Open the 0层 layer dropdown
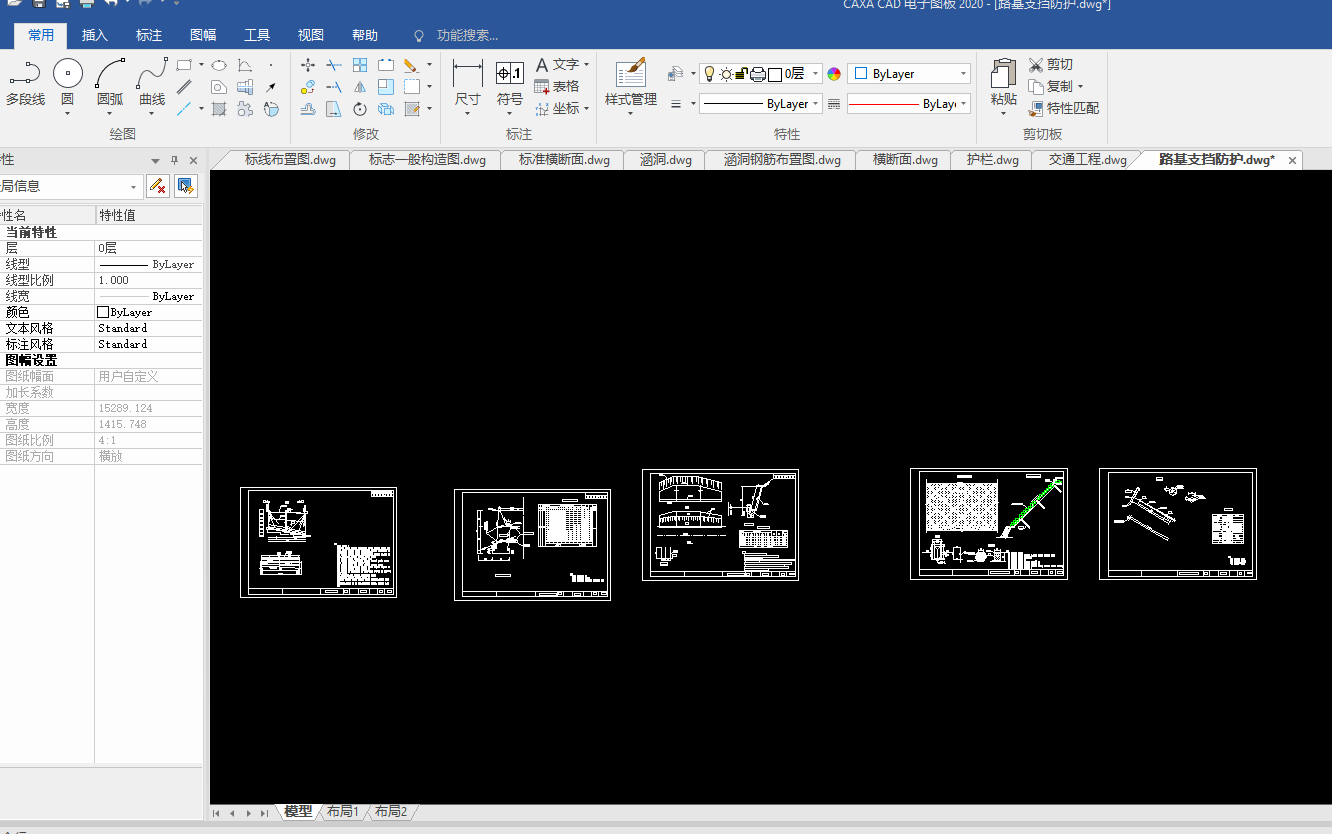The width and height of the screenshot is (1332, 834). (x=816, y=74)
